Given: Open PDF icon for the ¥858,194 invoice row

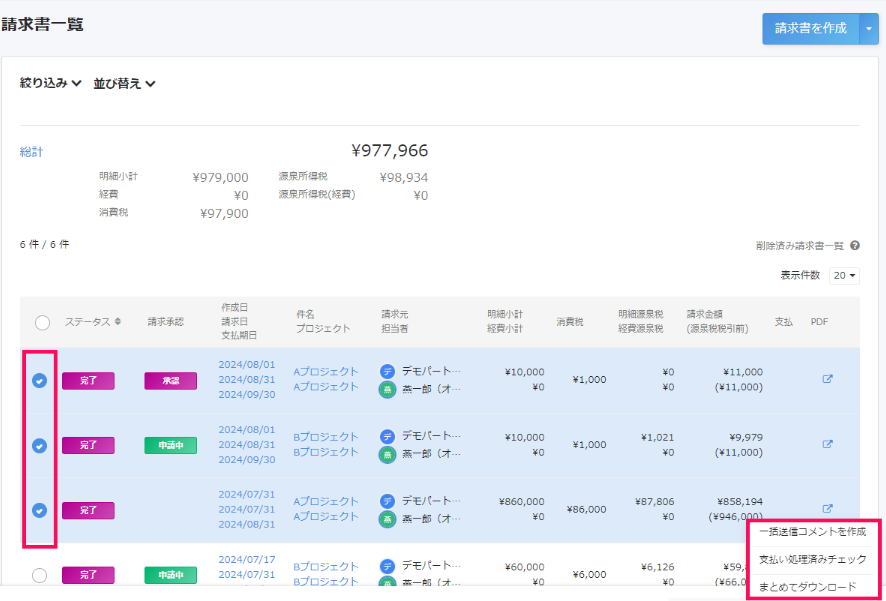Looking at the screenshot, I should pyautogui.click(x=827, y=508).
